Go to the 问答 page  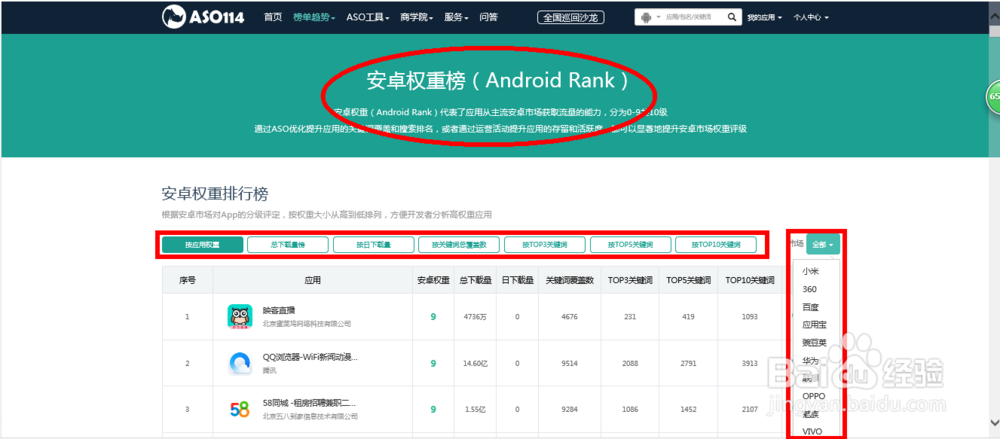(x=489, y=17)
